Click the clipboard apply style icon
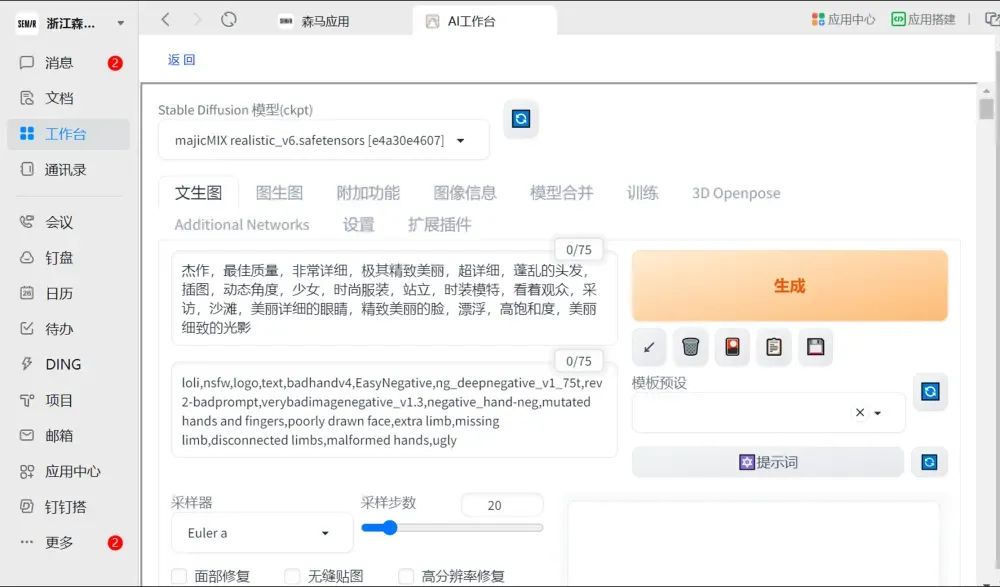The height and width of the screenshot is (587, 1000). pyautogui.click(x=774, y=347)
